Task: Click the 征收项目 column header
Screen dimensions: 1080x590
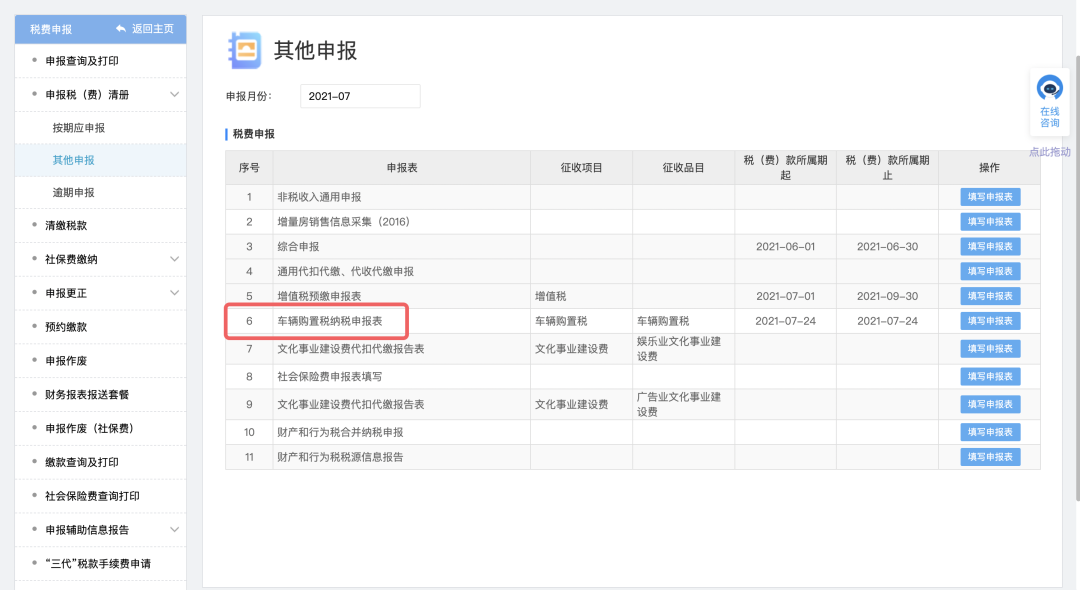Action: point(581,167)
